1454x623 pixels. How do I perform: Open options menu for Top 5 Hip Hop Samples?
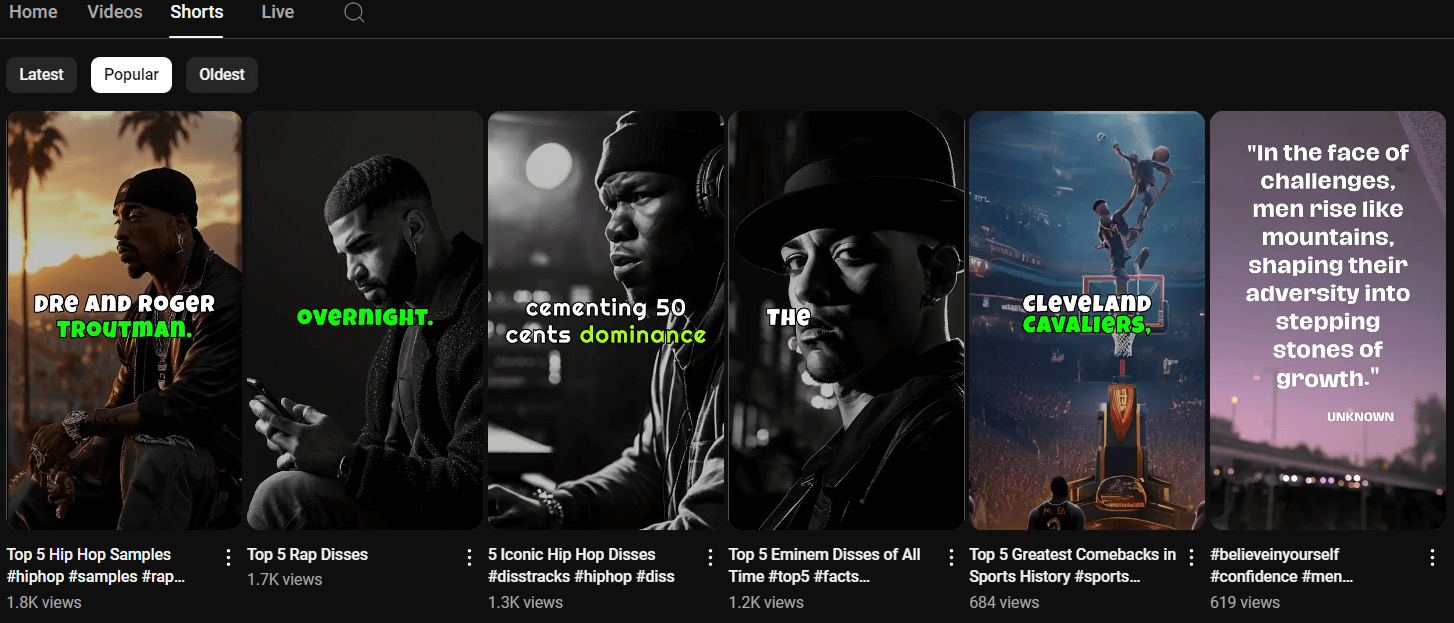[x=228, y=557]
